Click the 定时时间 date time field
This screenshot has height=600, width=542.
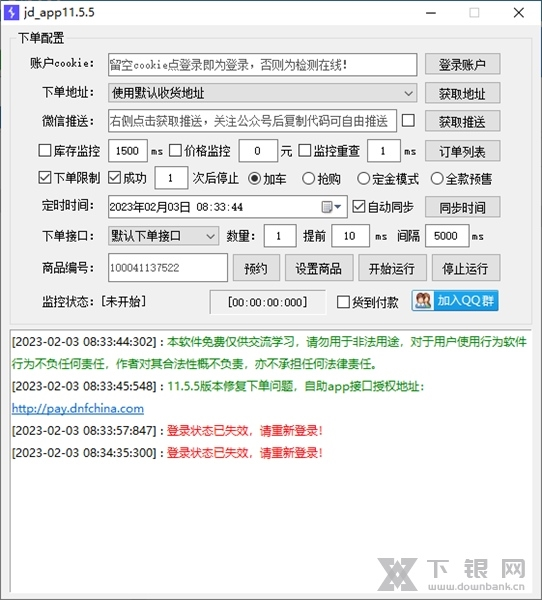click(228, 207)
